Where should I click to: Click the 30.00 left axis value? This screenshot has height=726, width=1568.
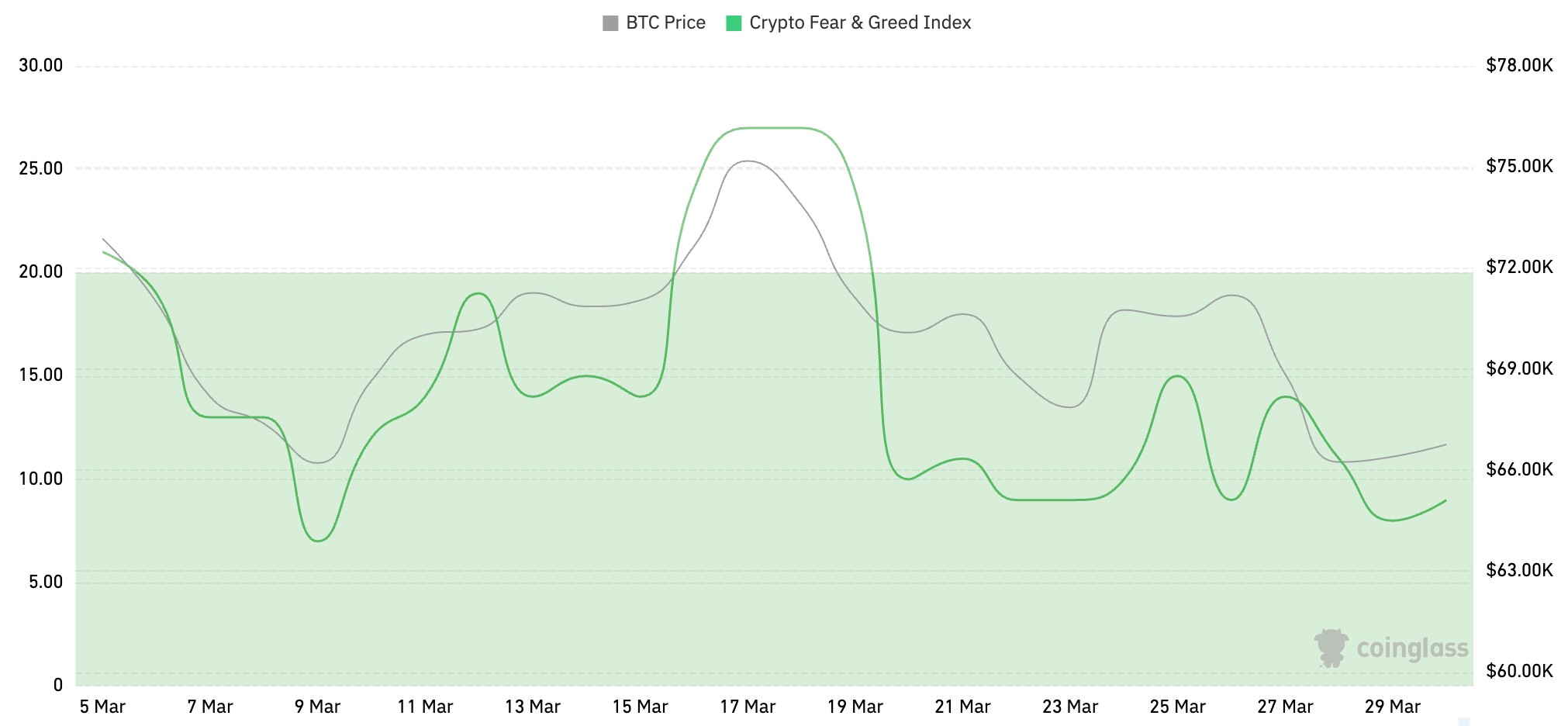[x=41, y=65]
